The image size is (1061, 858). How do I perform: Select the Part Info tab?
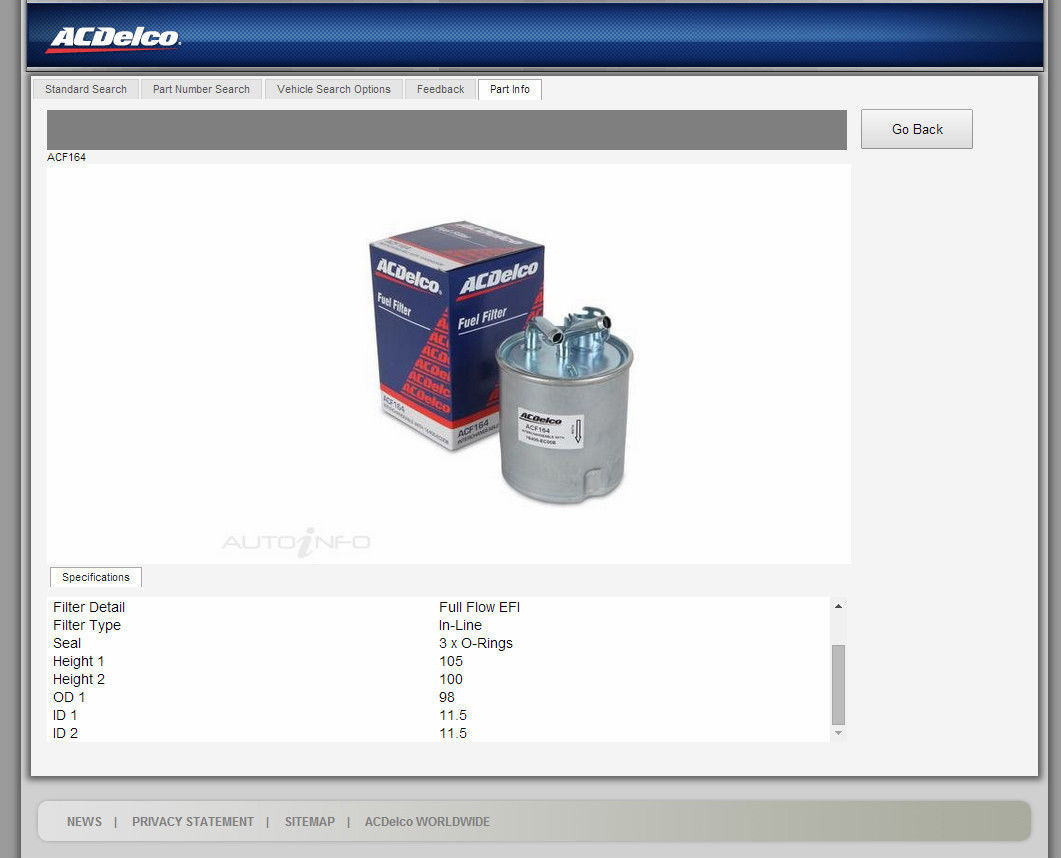point(510,89)
